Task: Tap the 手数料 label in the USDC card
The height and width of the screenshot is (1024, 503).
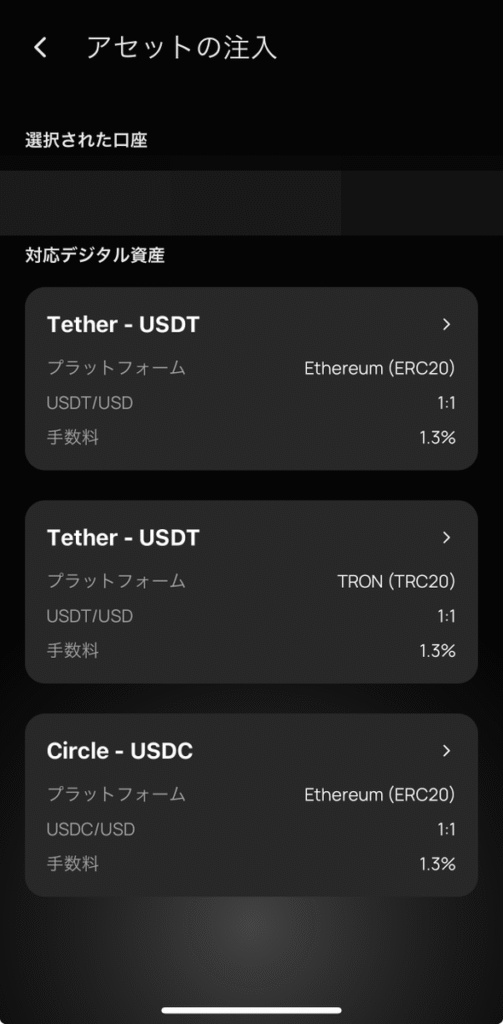Action: click(73, 864)
